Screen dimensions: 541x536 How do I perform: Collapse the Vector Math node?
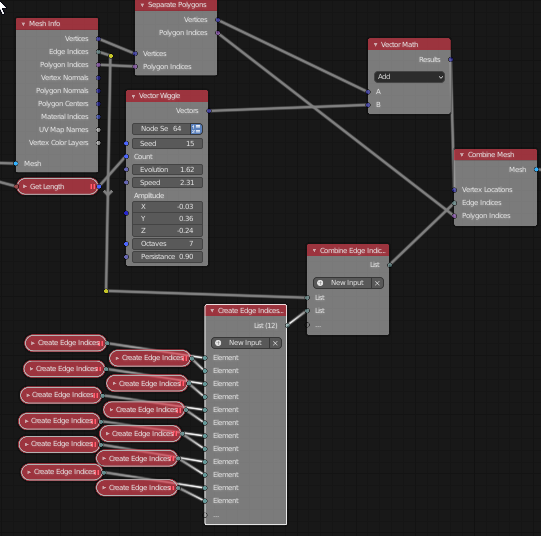375,45
